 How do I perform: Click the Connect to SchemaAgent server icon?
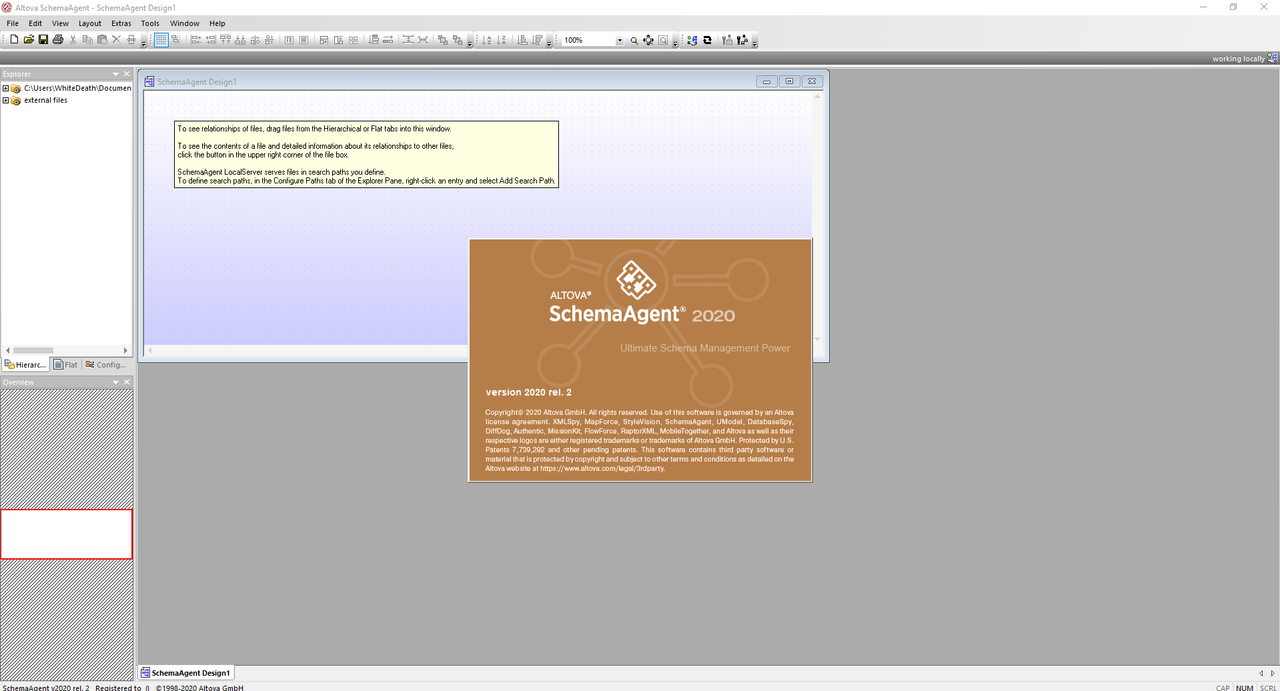[x=692, y=40]
